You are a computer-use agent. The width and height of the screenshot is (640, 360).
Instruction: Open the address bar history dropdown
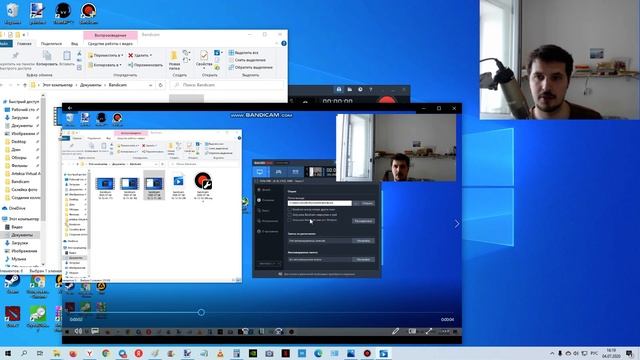151,85
